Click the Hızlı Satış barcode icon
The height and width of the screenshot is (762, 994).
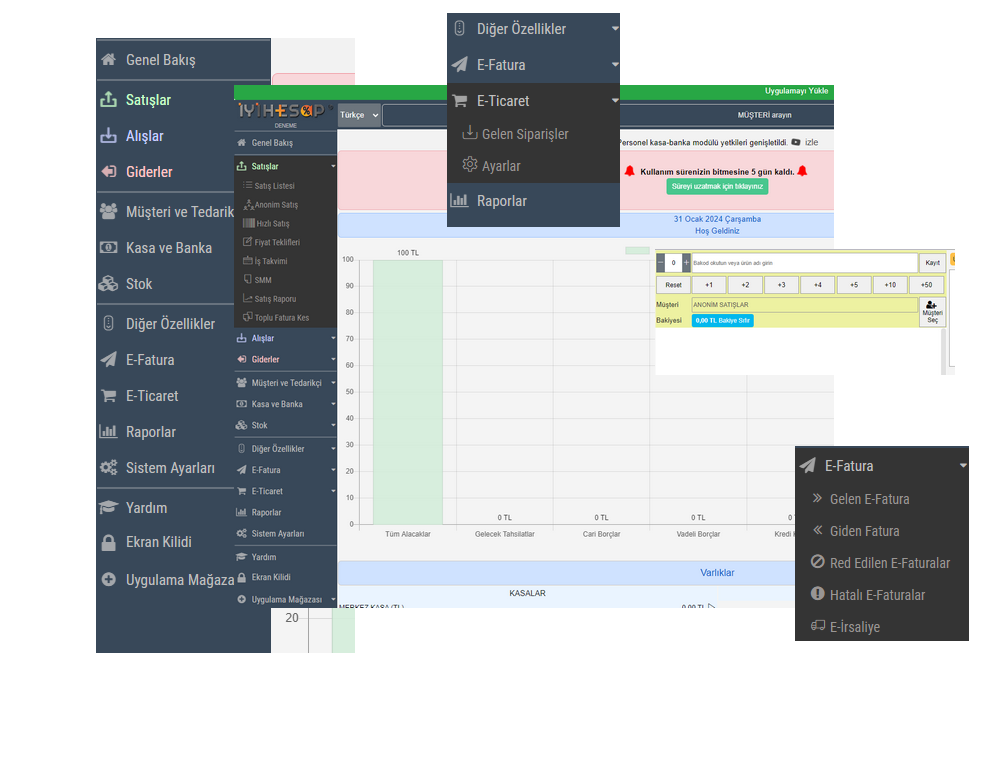click(x=248, y=223)
